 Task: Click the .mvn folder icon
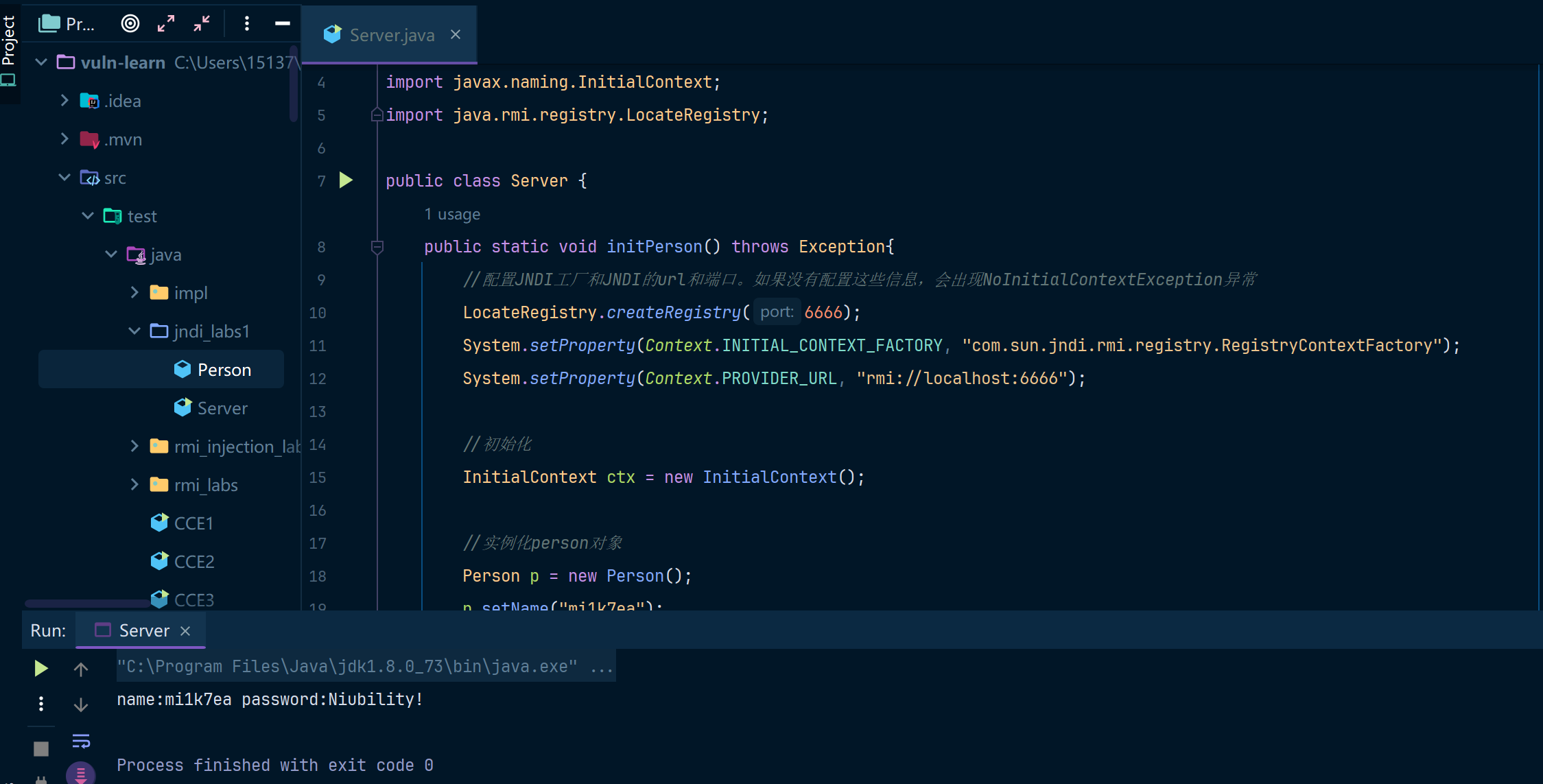pos(90,139)
